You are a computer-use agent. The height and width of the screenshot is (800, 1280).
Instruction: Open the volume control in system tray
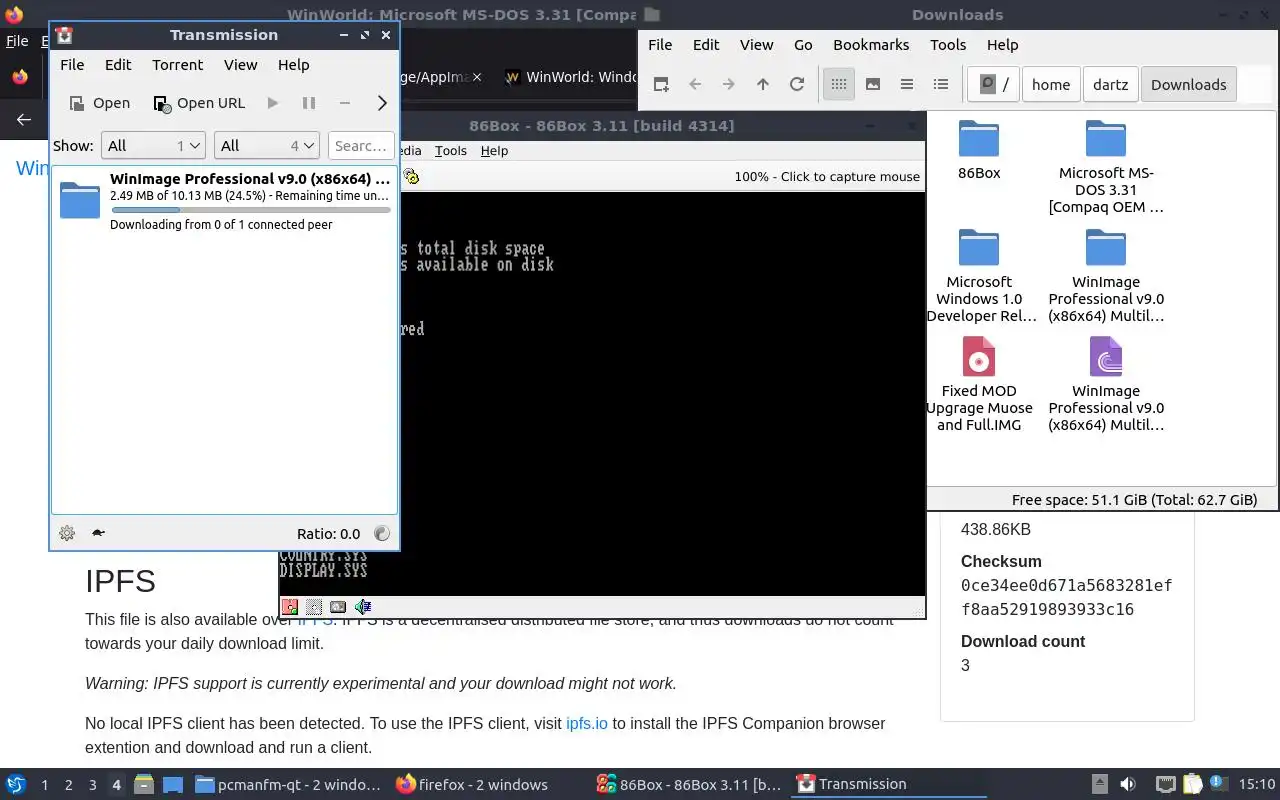tap(1128, 785)
